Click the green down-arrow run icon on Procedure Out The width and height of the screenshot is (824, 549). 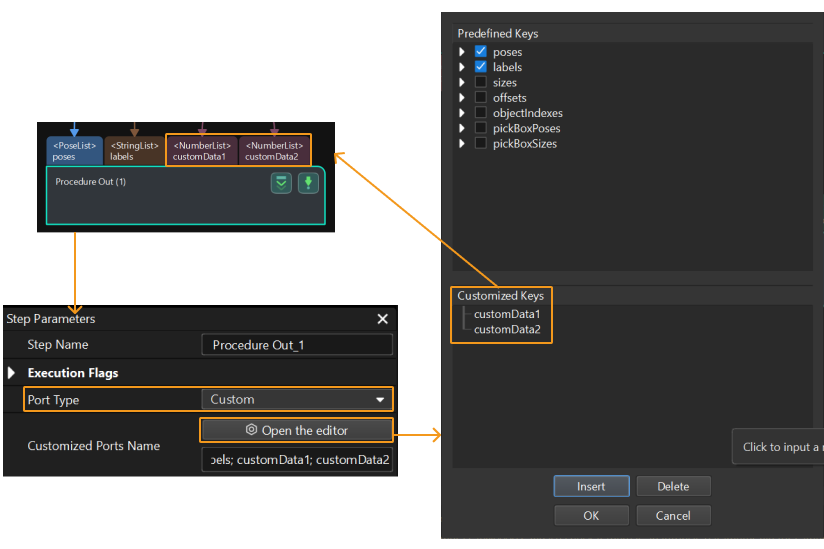click(x=308, y=183)
